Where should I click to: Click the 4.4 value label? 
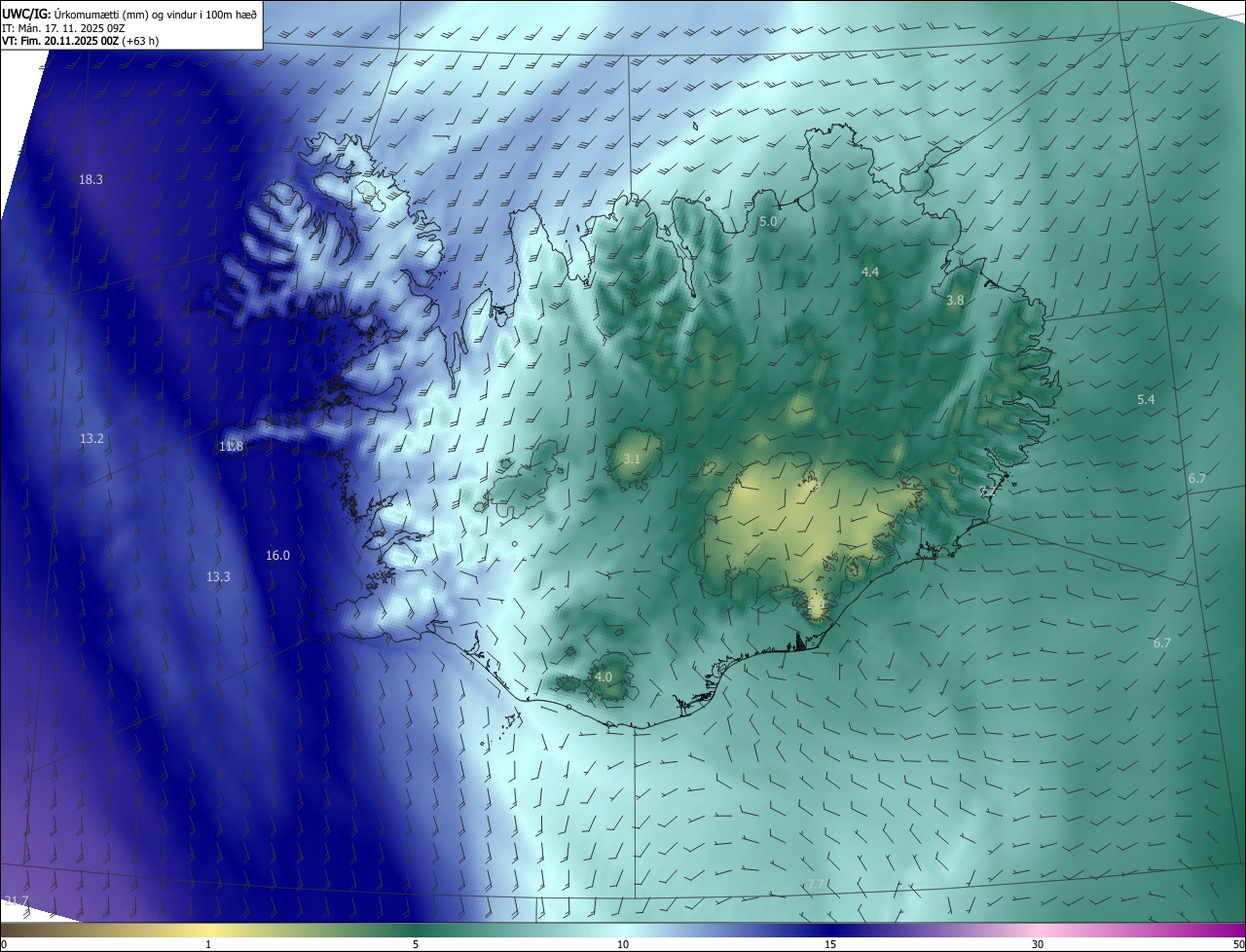[870, 273]
